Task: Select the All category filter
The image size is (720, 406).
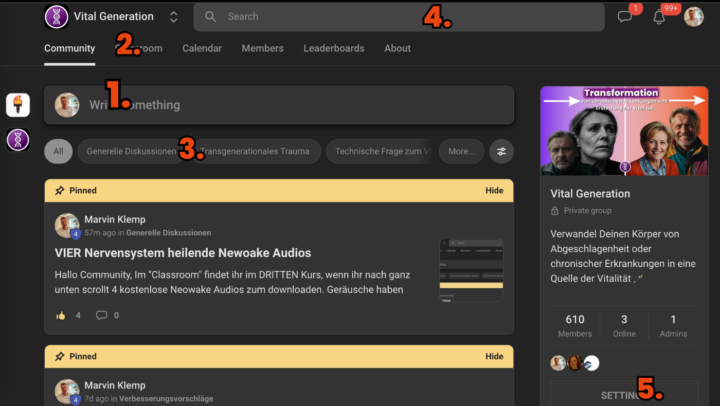Action: 58,152
